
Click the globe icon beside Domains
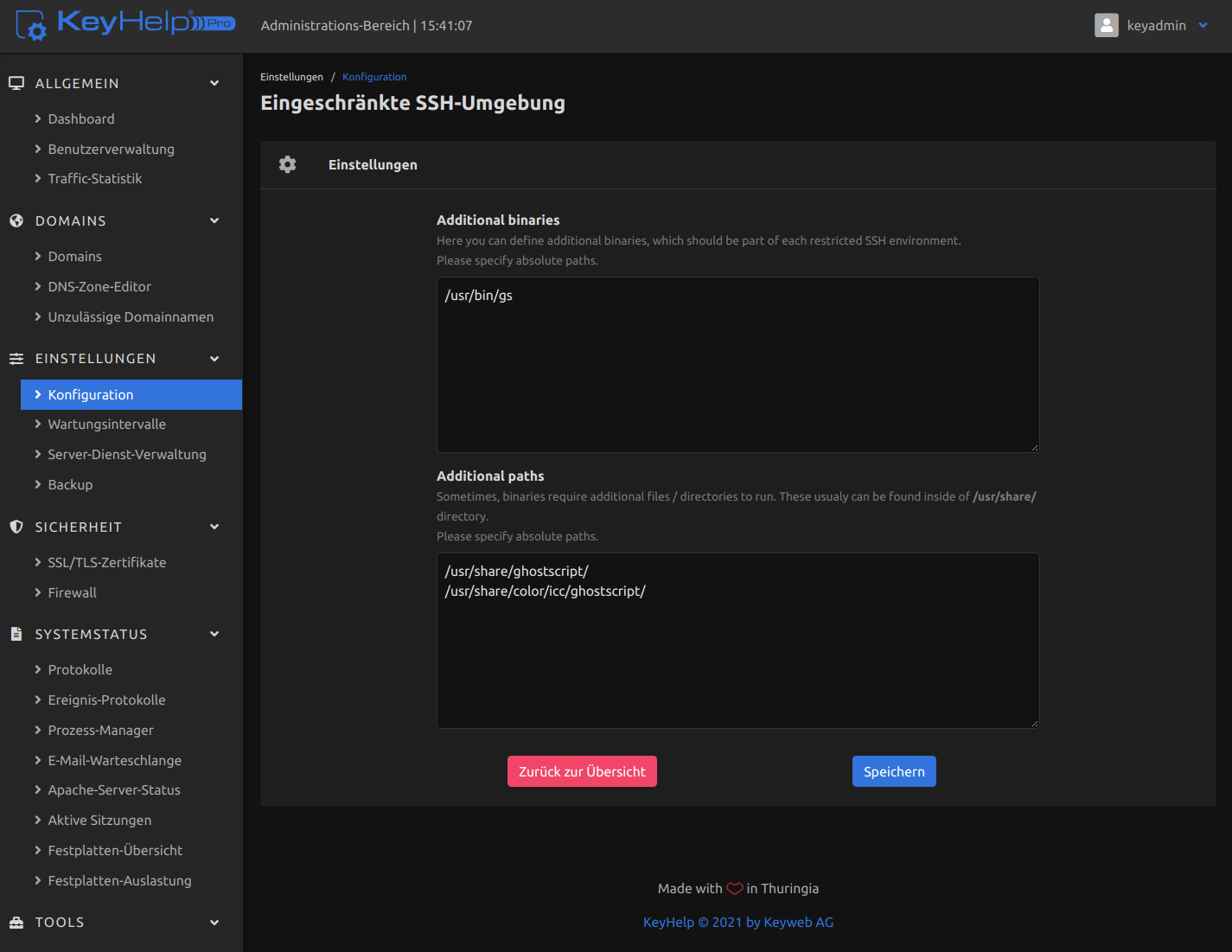click(x=16, y=220)
